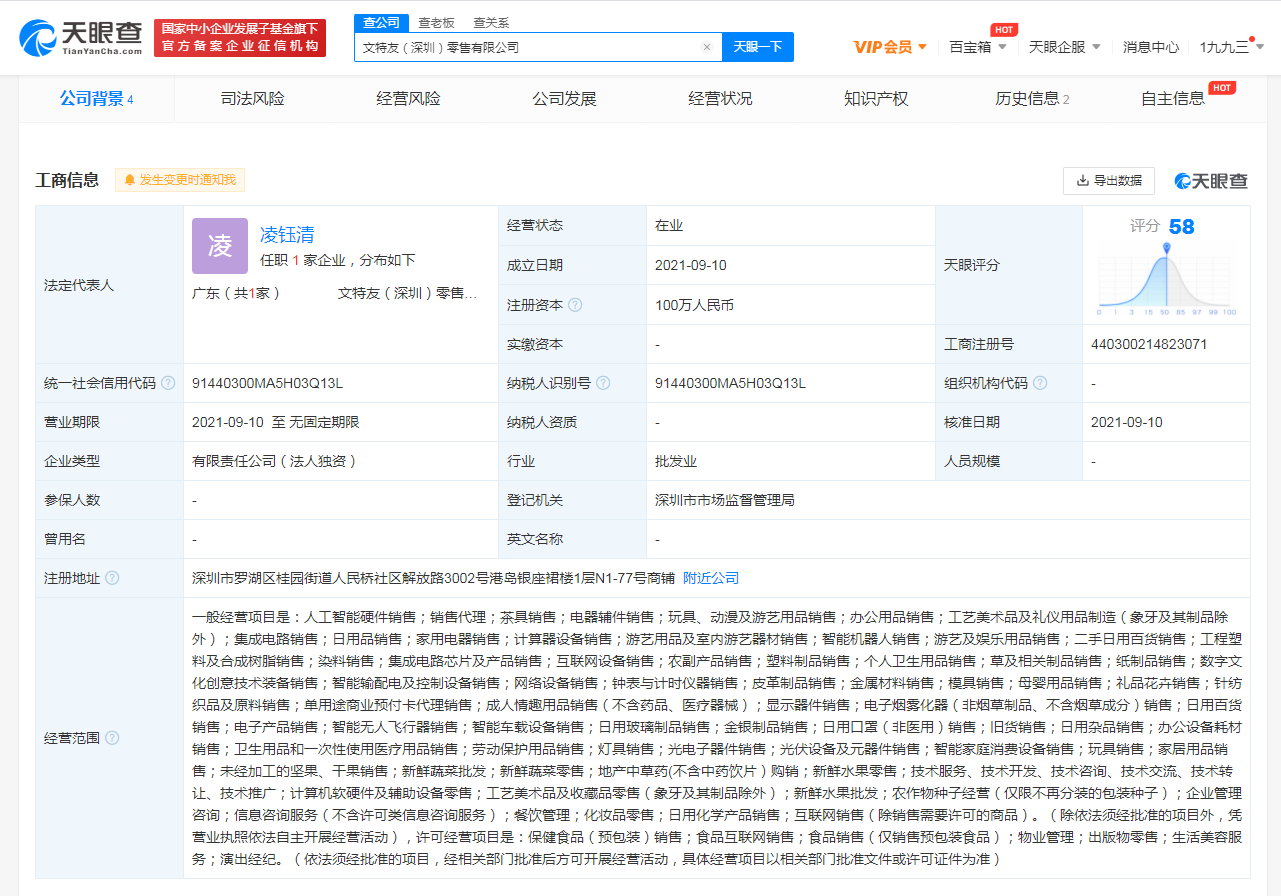Image resolution: width=1281 pixels, height=896 pixels.
Task: Open legal representative 凌钰清 profile link
Action: click(287, 235)
